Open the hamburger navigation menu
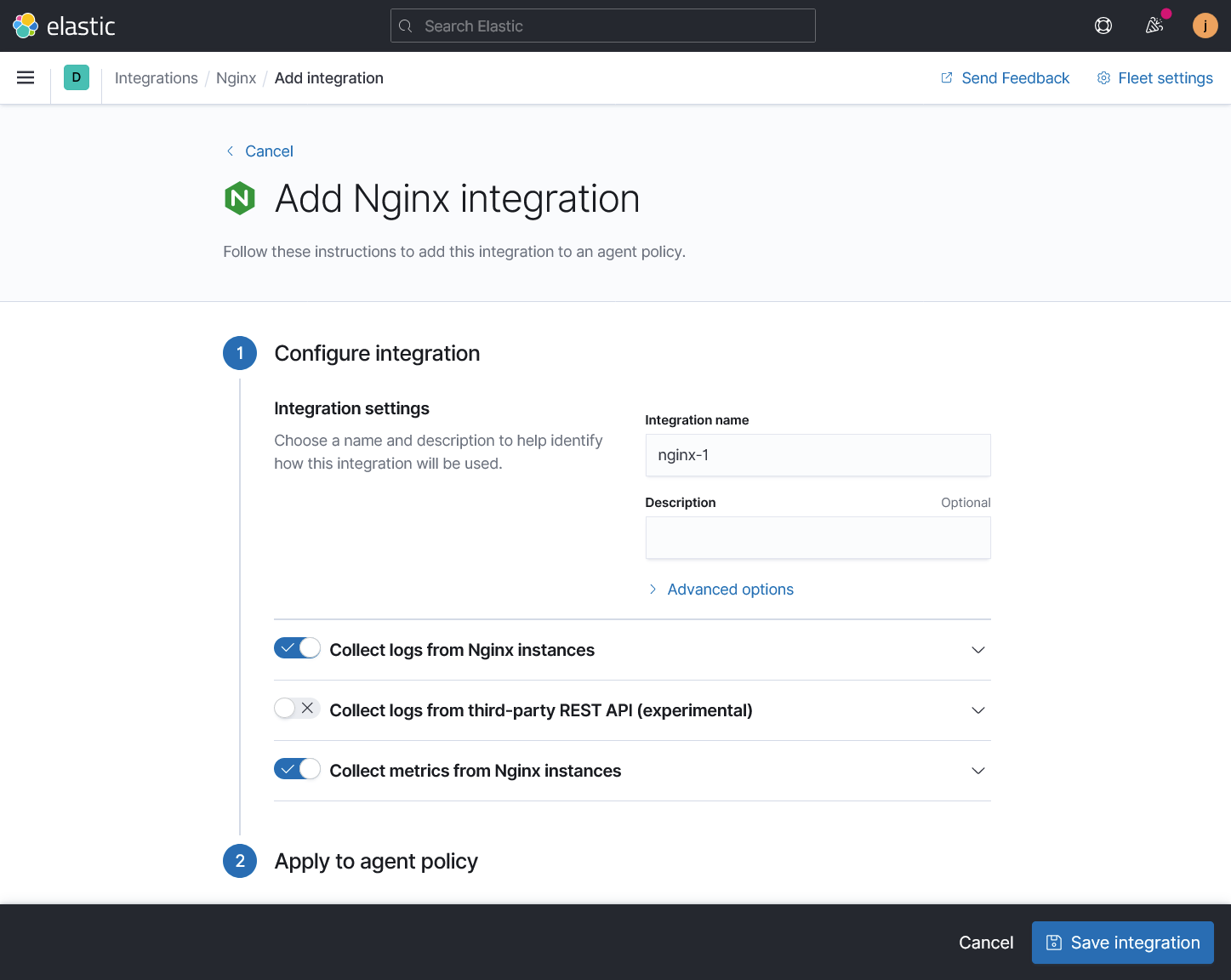The height and width of the screenshot is (980, 1231). pyautogui.click(x=26, y=77)
